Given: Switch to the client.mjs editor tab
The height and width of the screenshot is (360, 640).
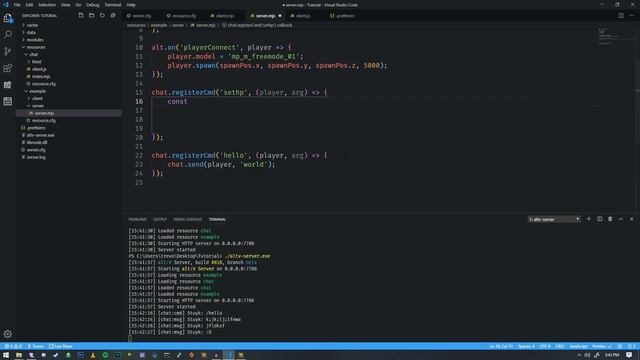Looking at the screenshot, I should pos(225,16).
